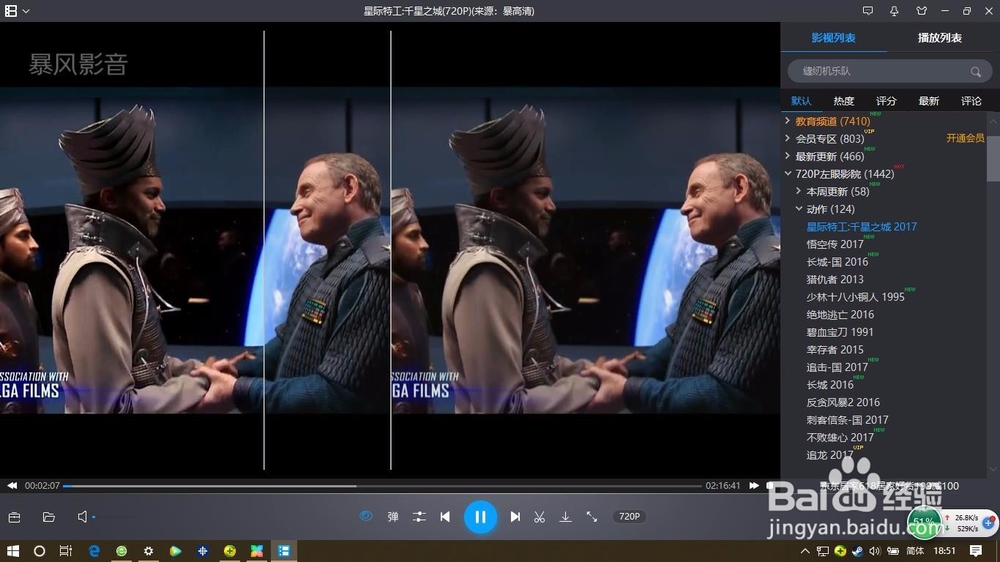Open the skin shirt icon

(x=922, y=11)
